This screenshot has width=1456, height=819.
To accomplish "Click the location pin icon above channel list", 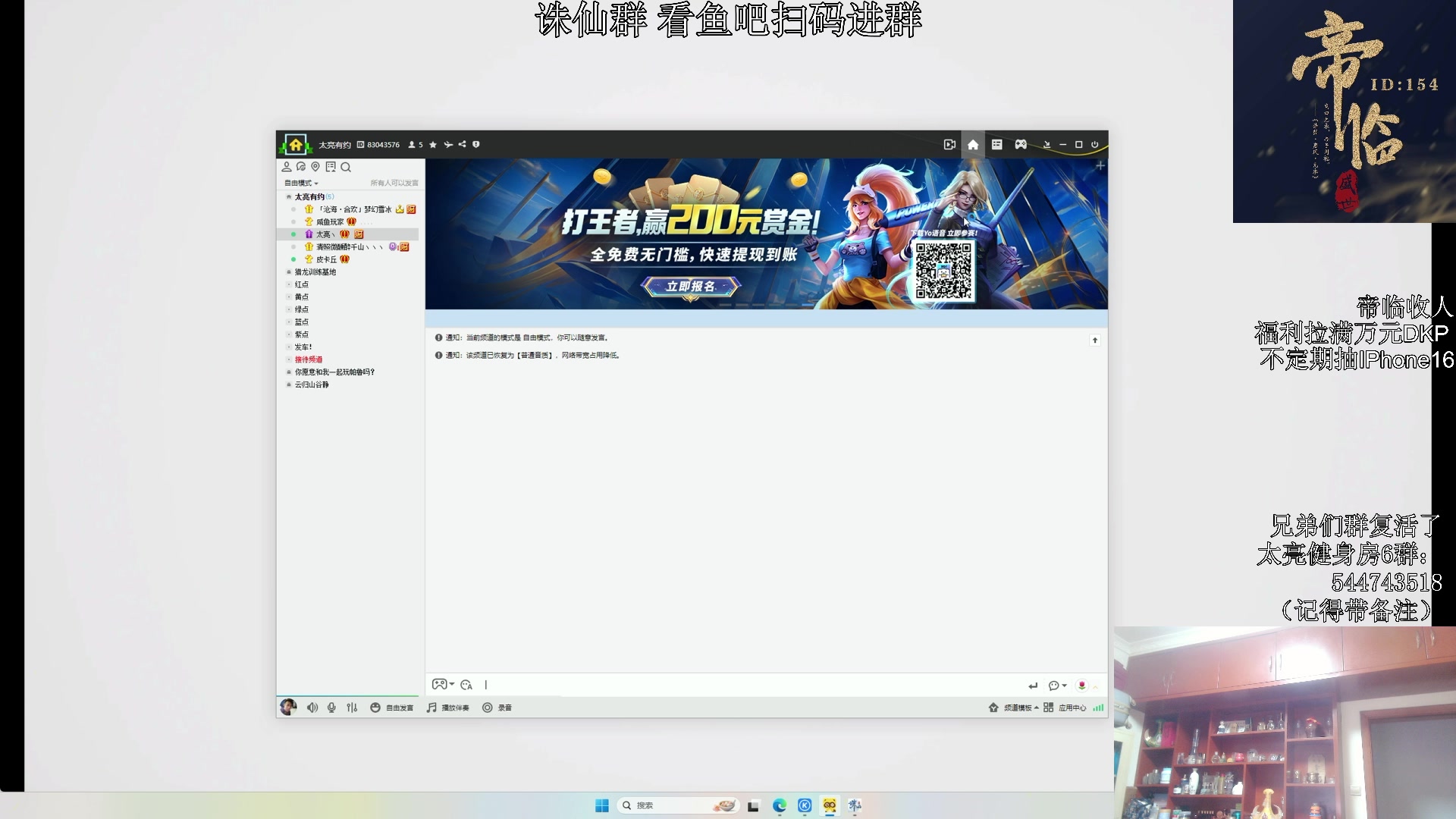I will click(315, 167).
